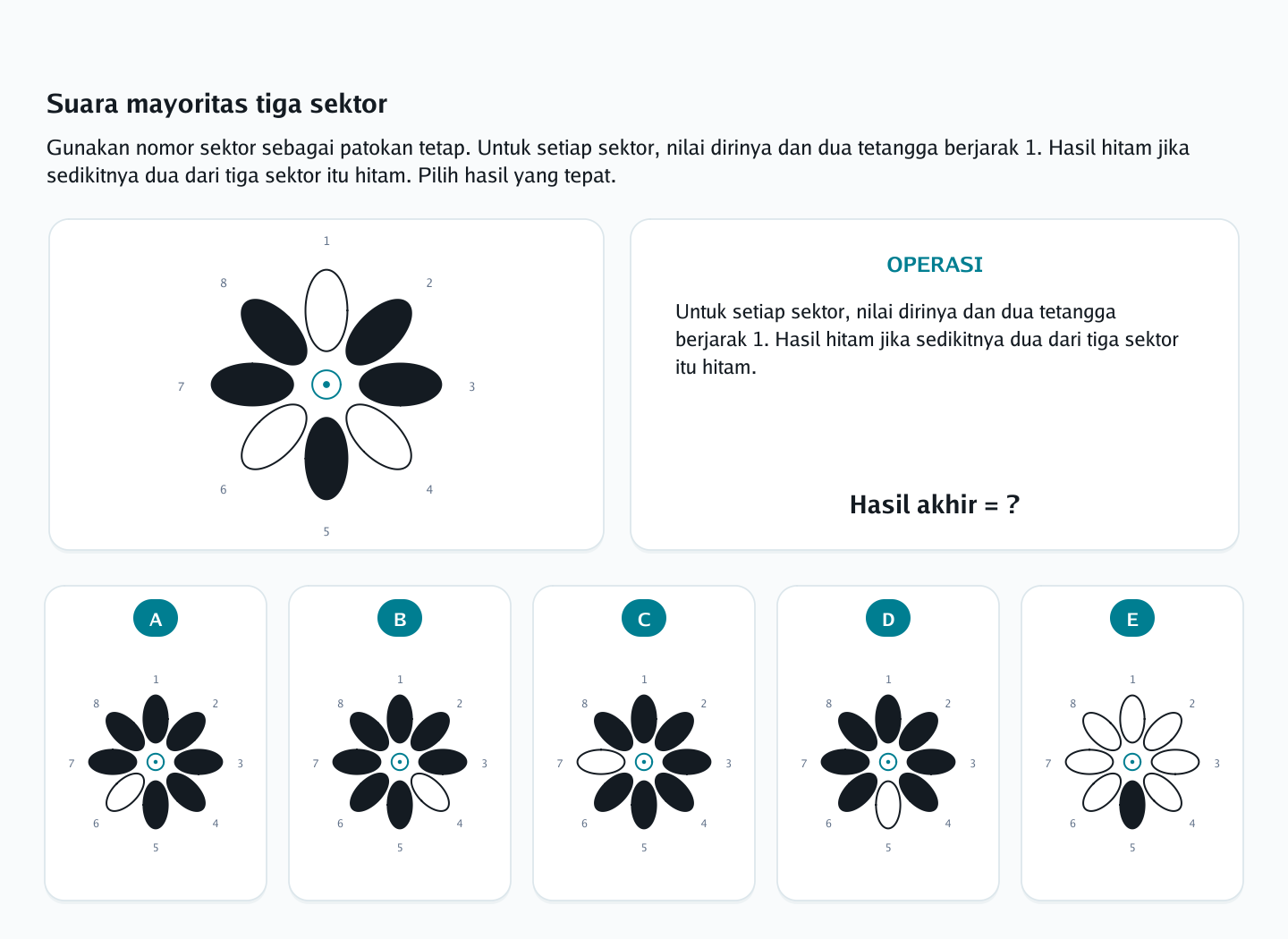
Task: Click the OPERASI heading
Action: coord(935,265)
